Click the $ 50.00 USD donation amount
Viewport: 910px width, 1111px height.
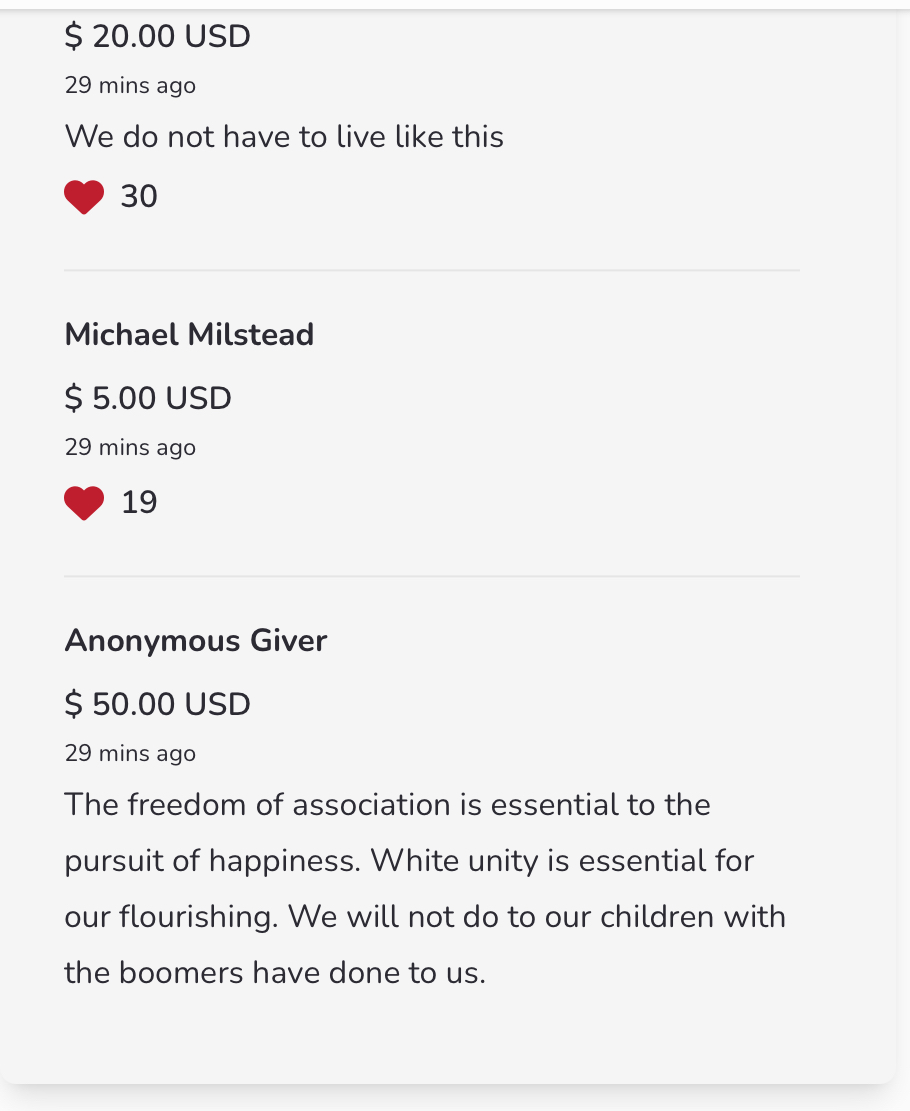click(157, 704)
